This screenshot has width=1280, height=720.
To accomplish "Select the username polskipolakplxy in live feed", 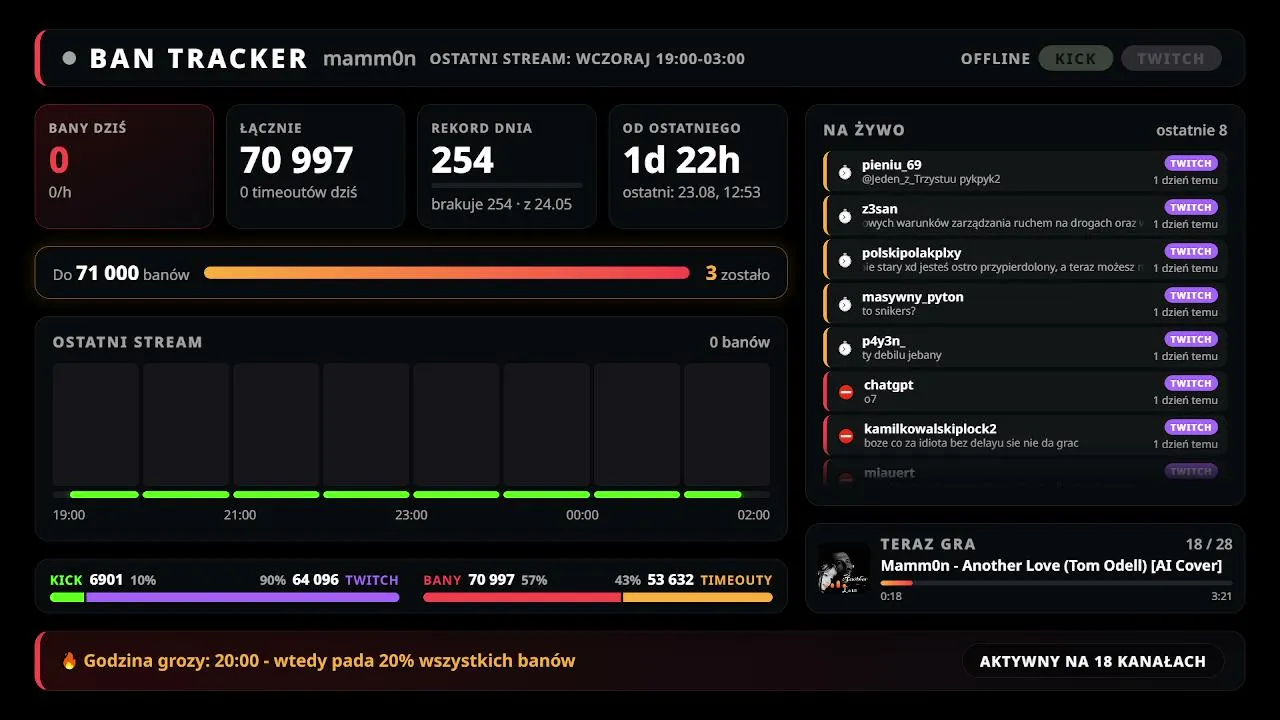I will [912, 253].
